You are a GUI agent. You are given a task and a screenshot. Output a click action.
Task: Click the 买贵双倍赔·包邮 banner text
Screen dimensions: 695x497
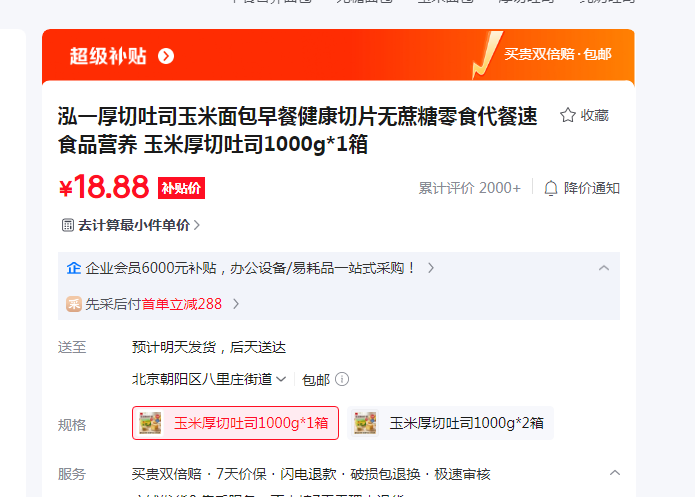tap(558, 54)
